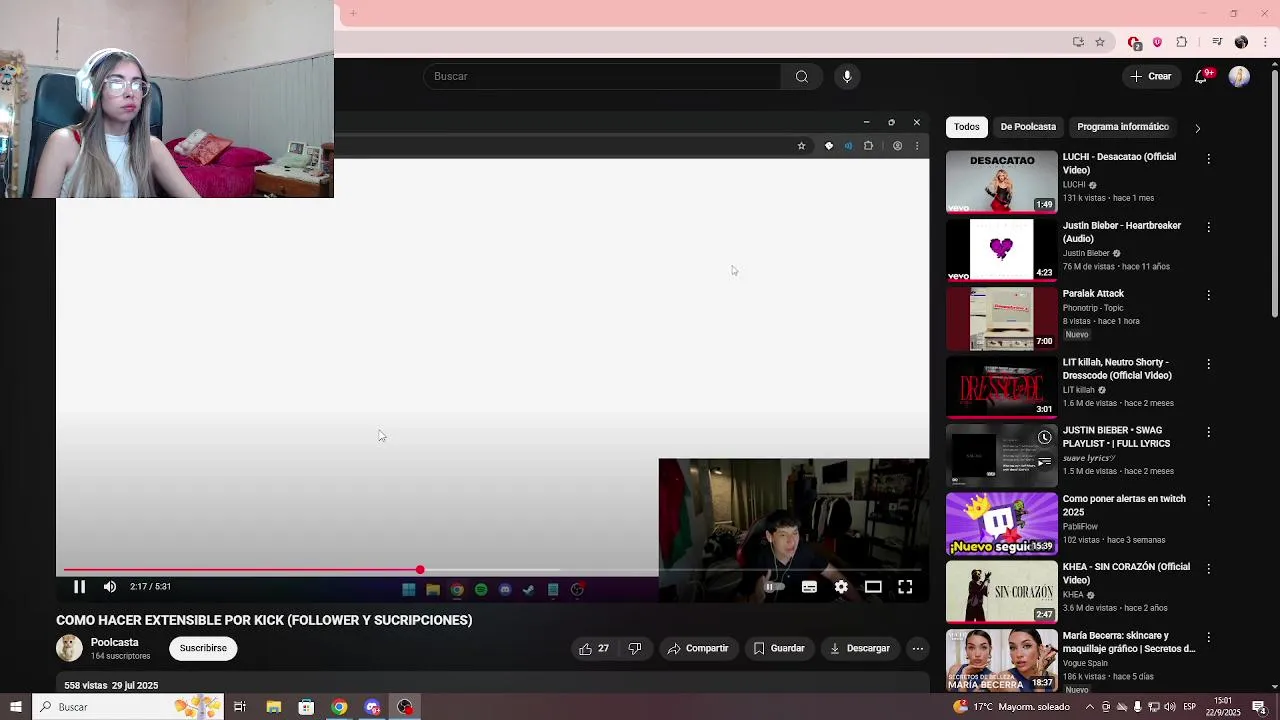Open the YouTube account avatar menu
Viewport: 1280px width, 720px height.
(1239, 77)
